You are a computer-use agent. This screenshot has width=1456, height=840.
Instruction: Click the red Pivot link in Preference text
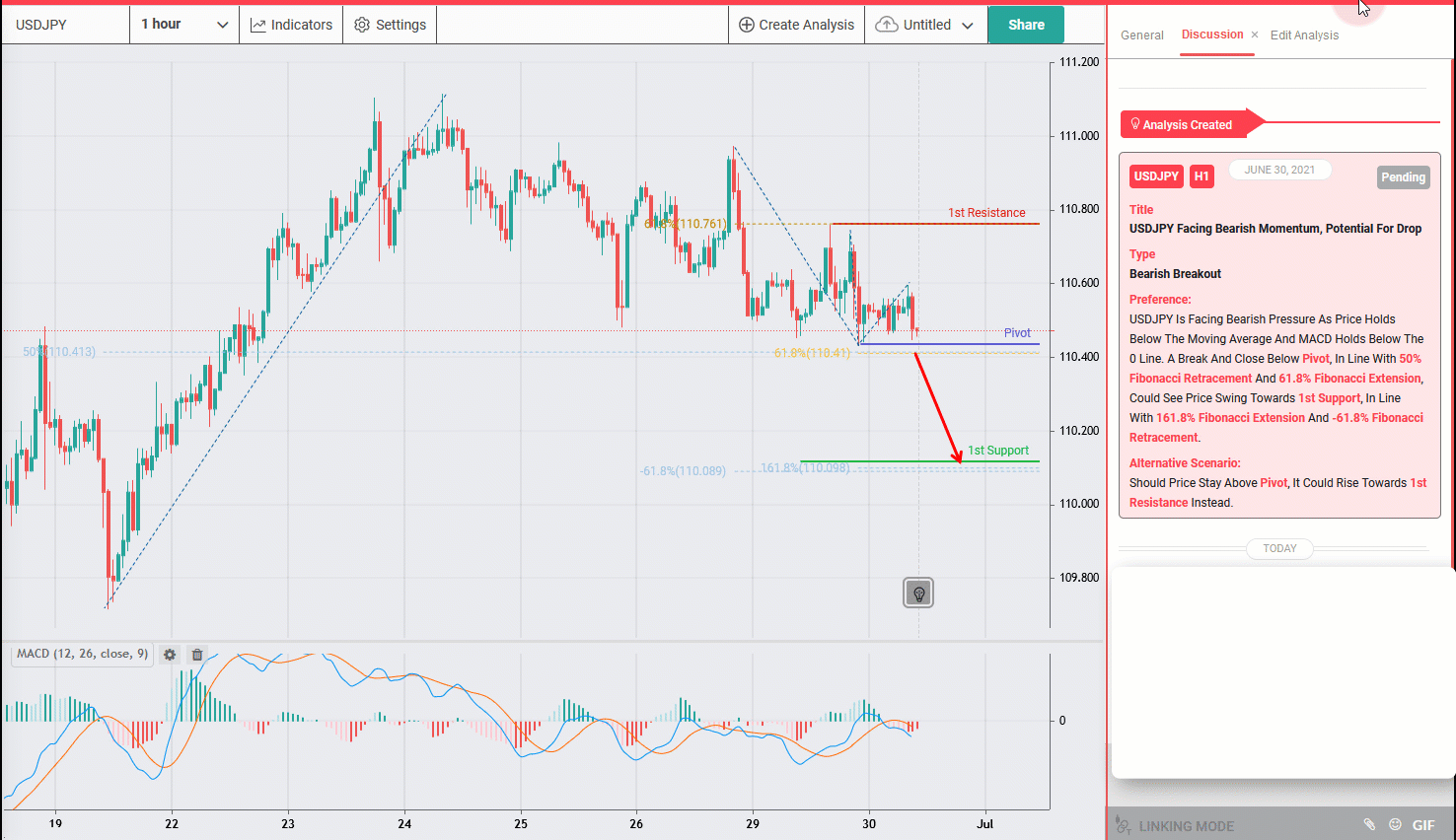tap(1316, 359)
